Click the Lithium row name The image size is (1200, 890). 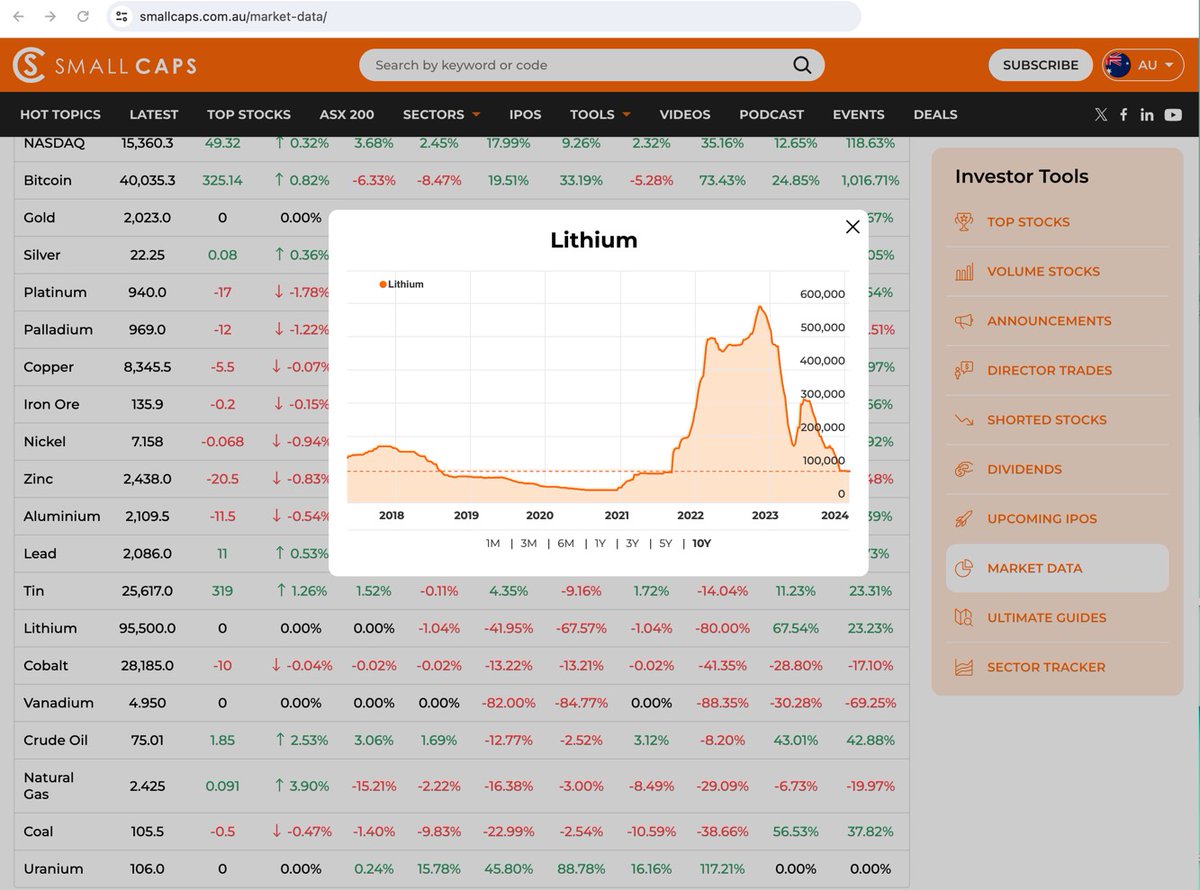click(50, 628)
